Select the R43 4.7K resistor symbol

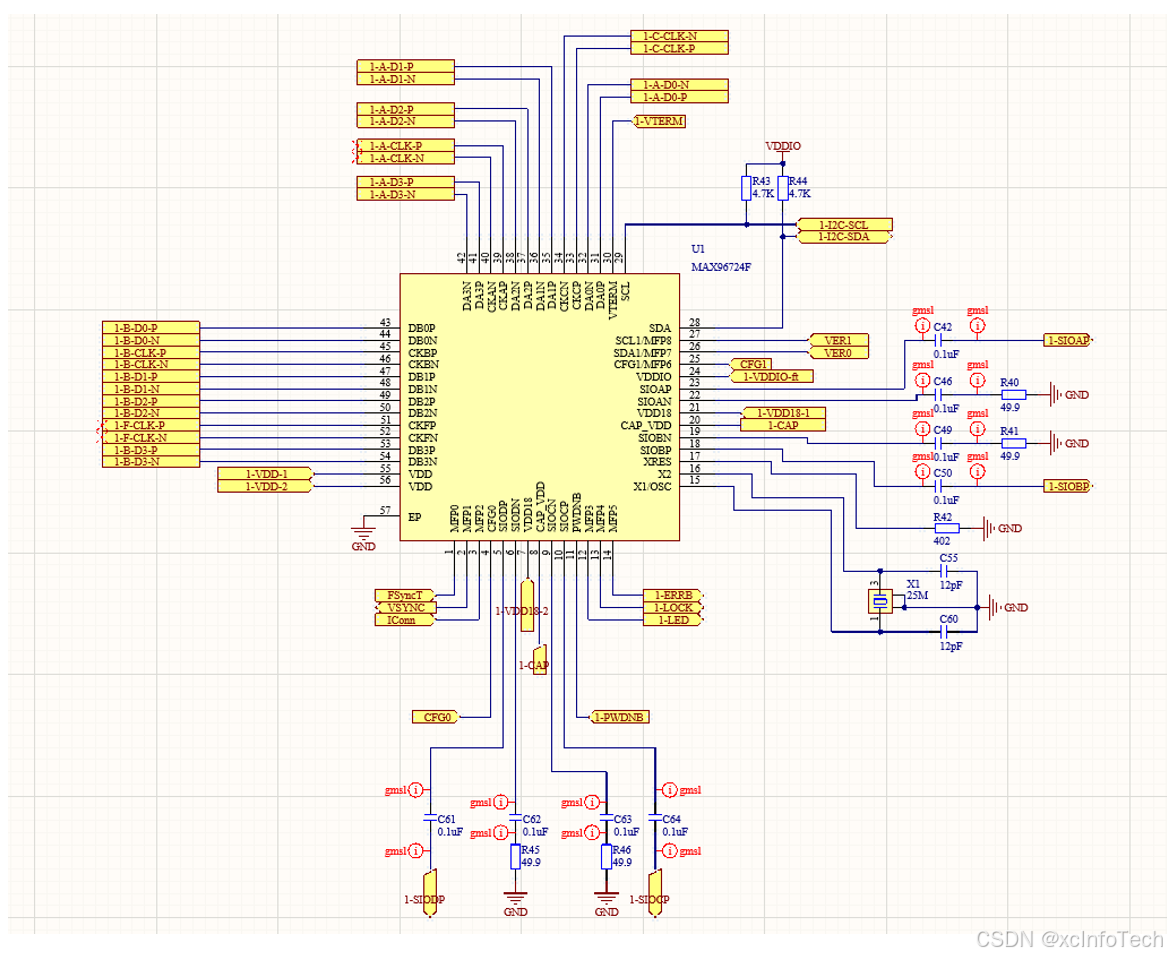[746, 188]
